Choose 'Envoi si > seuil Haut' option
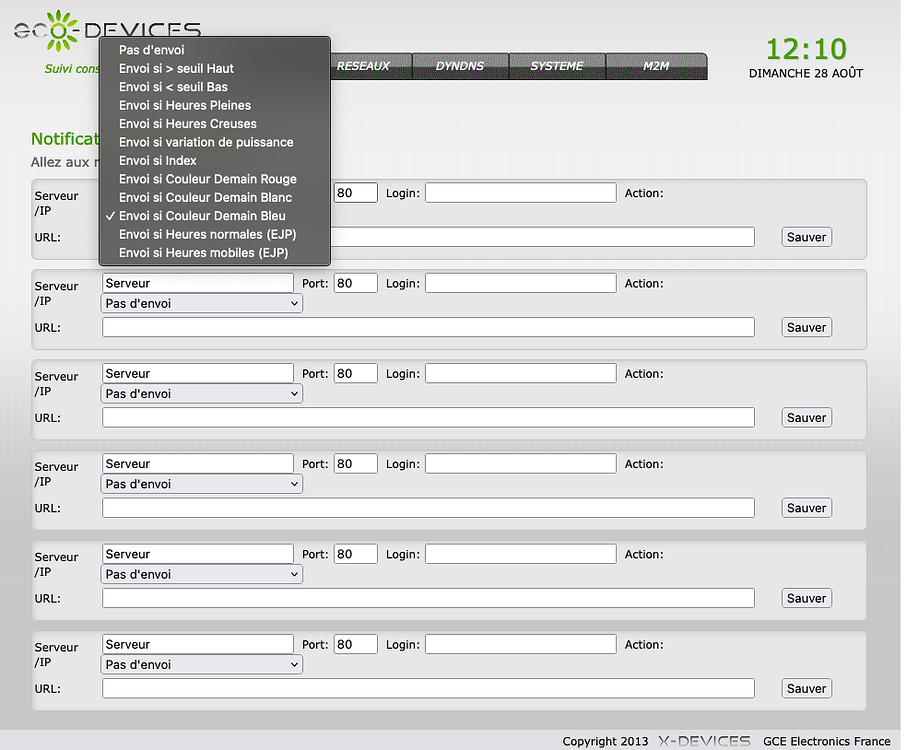 (x=176, y=68)
